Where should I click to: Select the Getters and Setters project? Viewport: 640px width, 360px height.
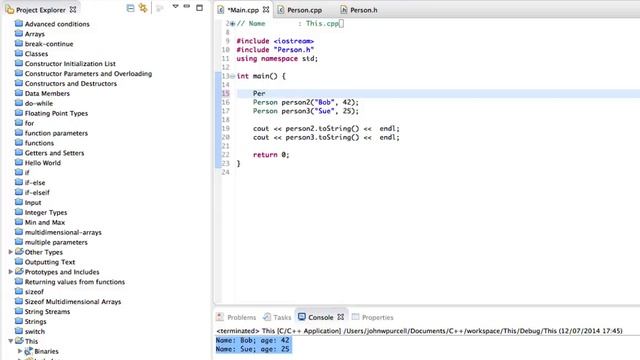click(x=54, y=153)
